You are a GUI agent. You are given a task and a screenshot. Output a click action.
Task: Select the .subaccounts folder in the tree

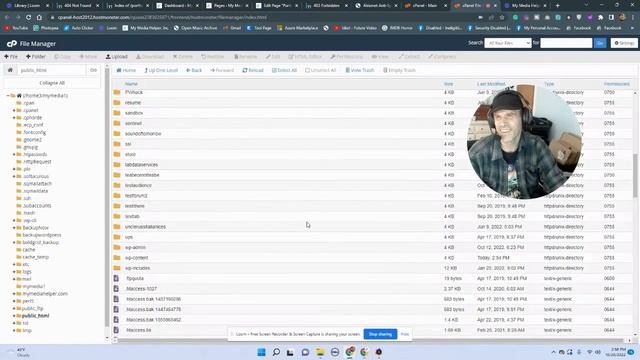click(37, 206)
